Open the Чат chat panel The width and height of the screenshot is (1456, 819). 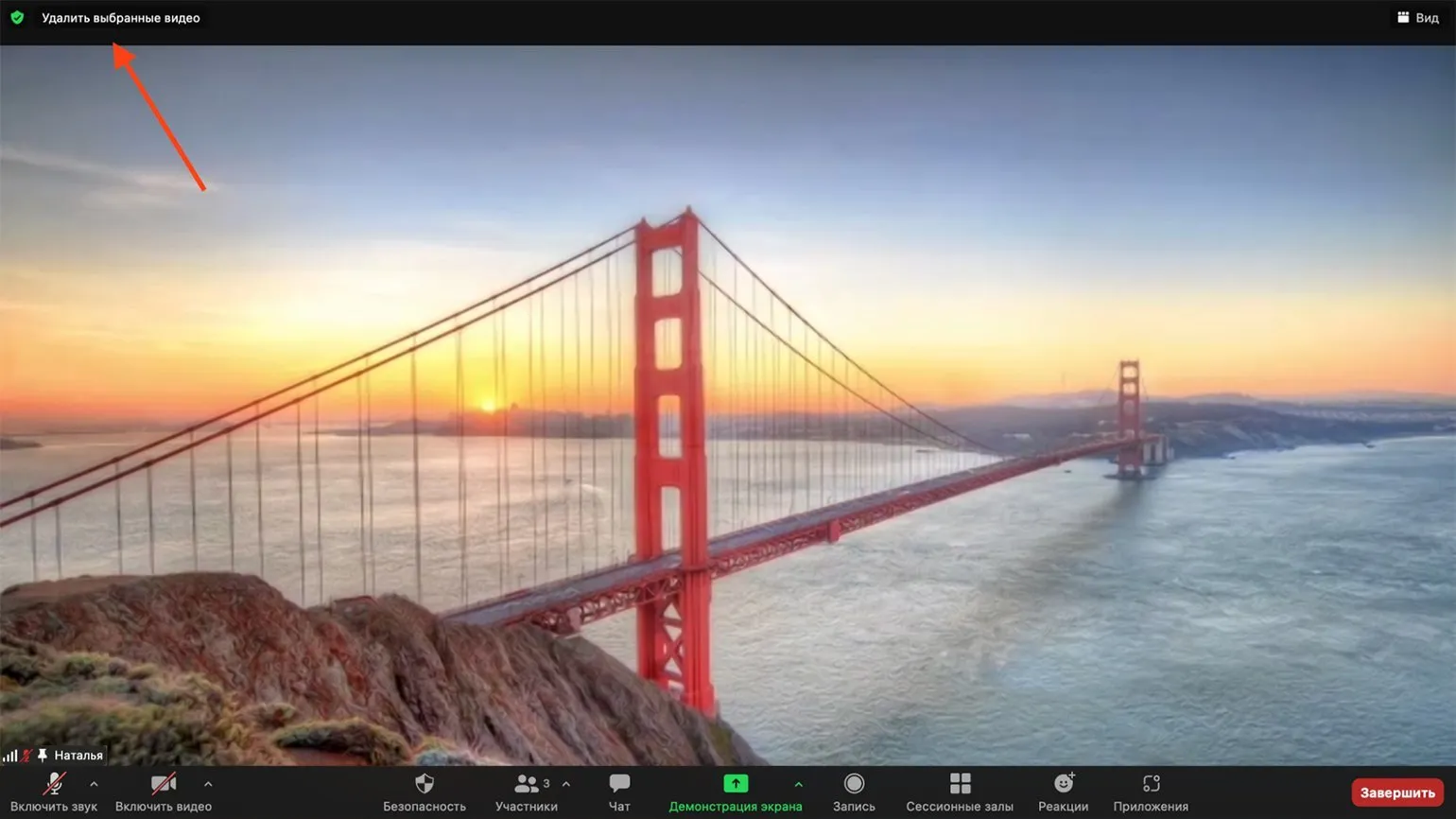[x=619, y=793]
